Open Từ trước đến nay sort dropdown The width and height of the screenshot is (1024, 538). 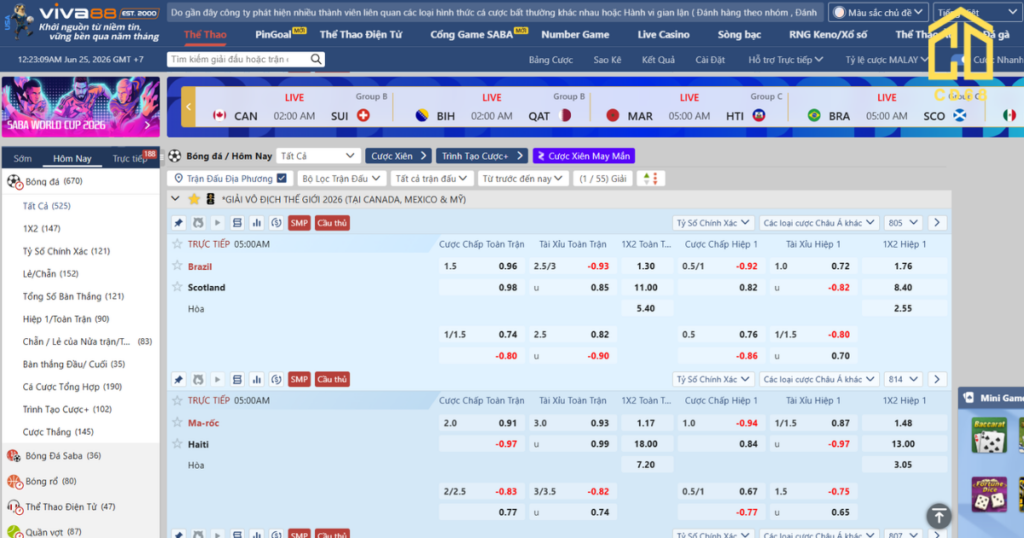522,178
